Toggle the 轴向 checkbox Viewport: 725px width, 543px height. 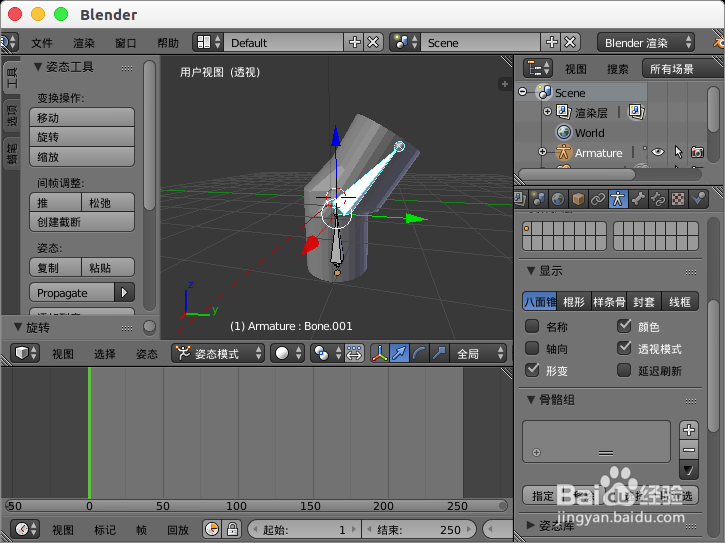coord(532,348)
